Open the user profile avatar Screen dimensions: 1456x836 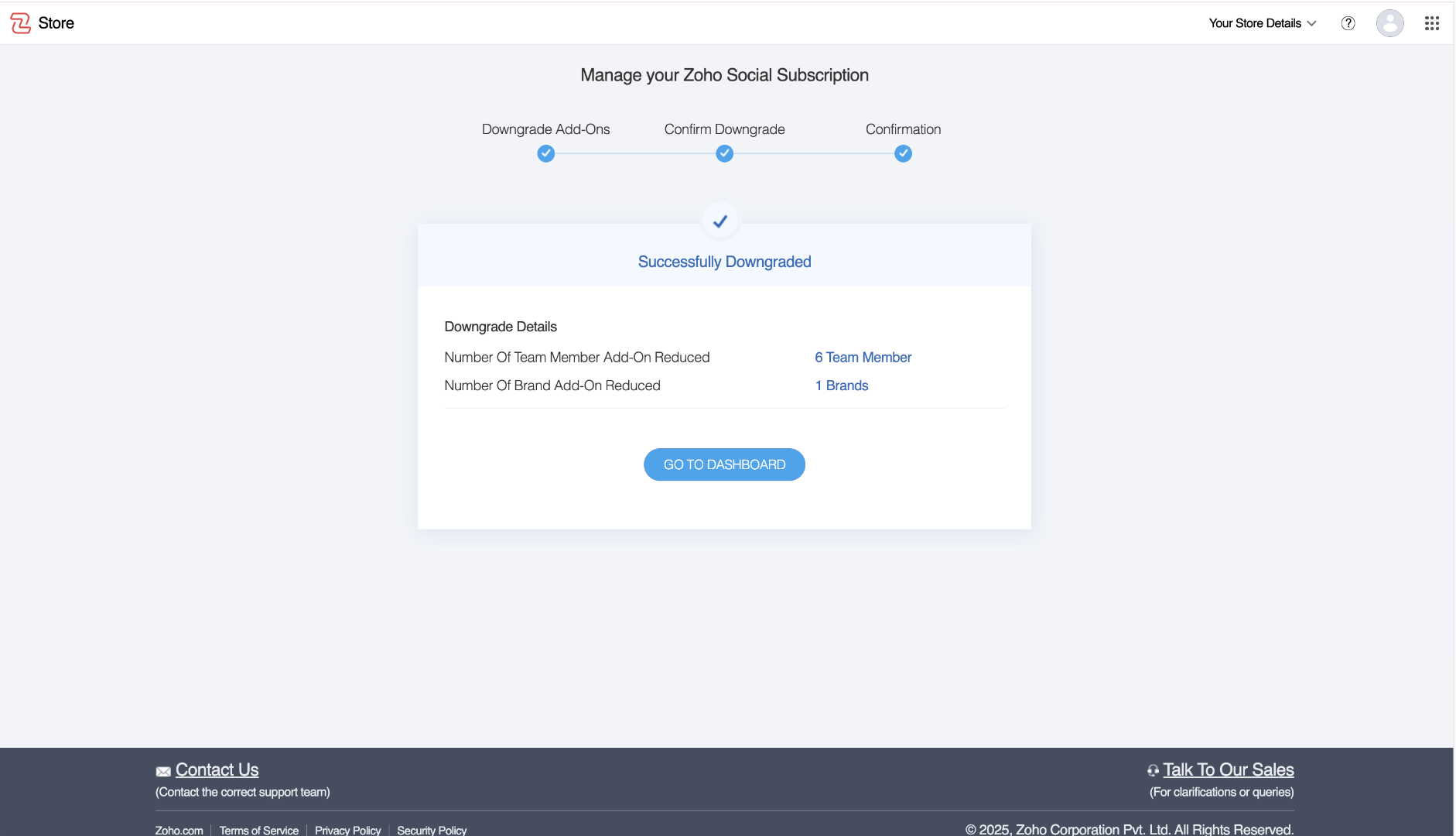coord(1390,23)
